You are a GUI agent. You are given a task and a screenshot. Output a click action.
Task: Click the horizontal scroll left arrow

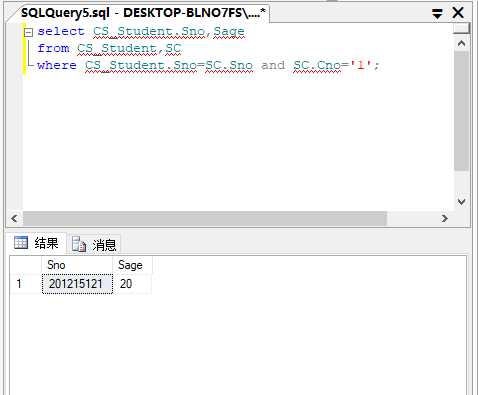[14, 219]
